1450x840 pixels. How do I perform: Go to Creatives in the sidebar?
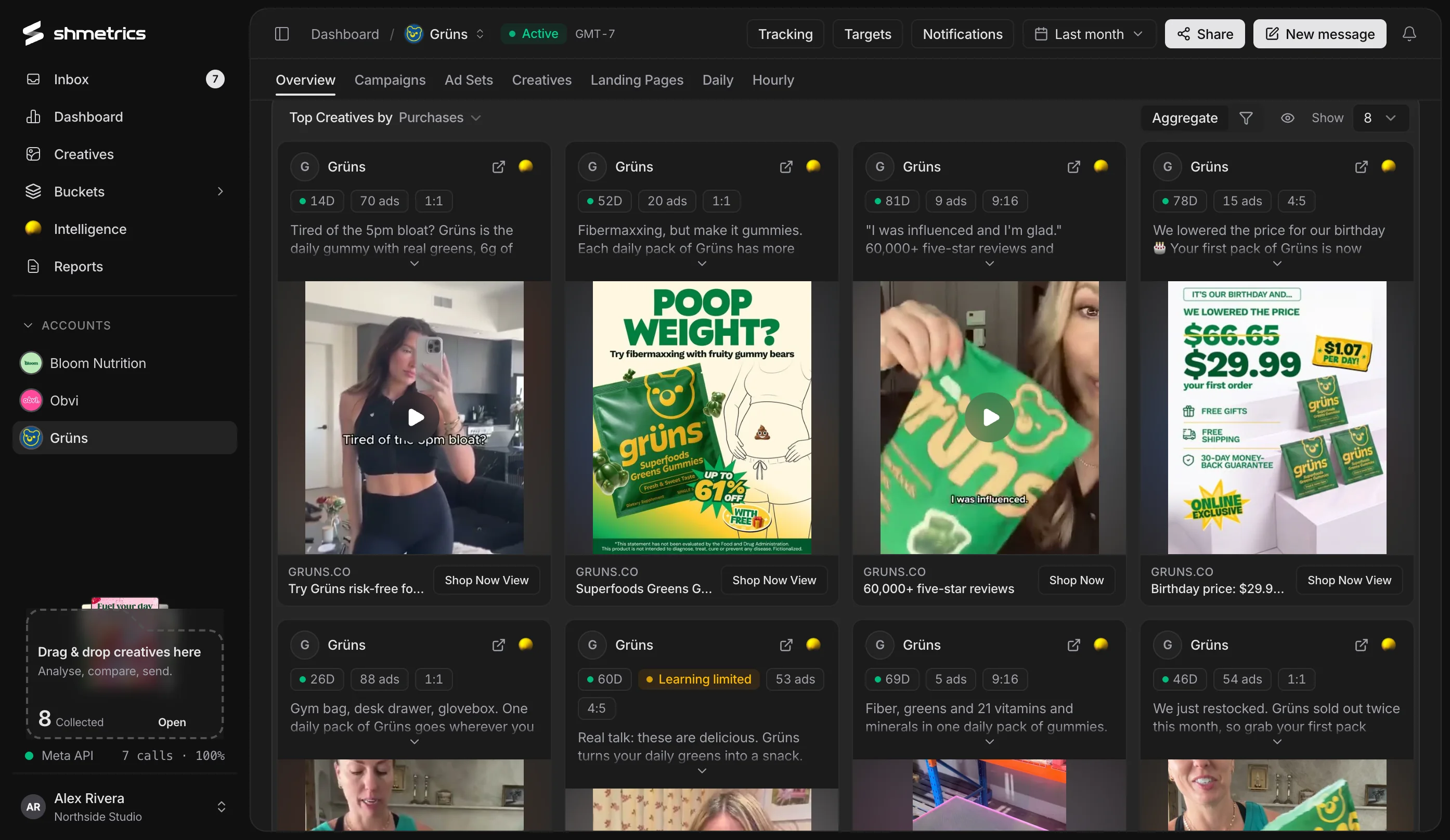tap(124, 154)
